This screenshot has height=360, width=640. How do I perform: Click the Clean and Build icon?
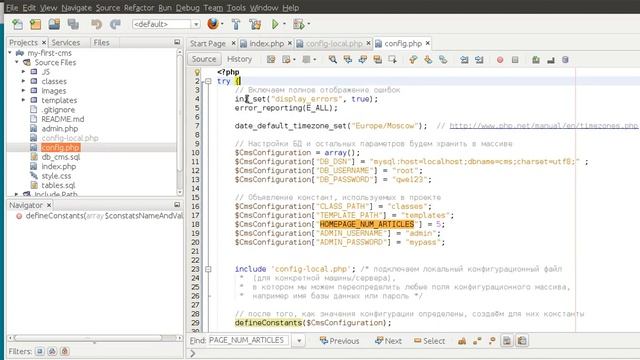click(256, 24)
